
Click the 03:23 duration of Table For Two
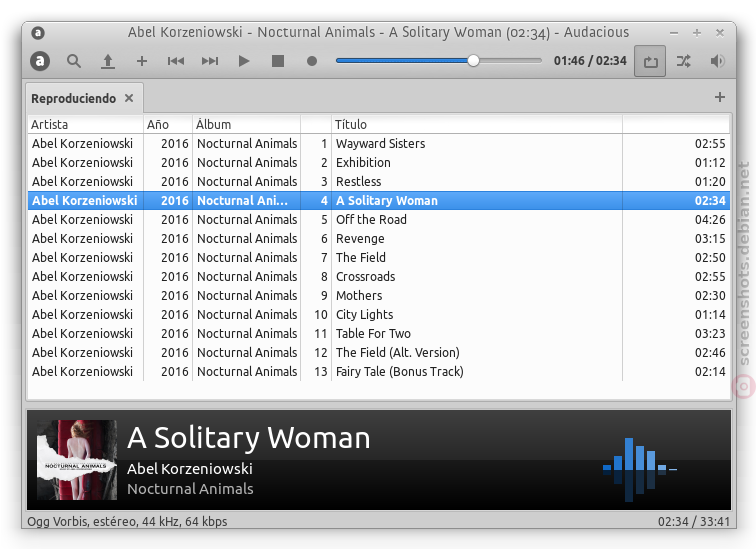[710, 334]
